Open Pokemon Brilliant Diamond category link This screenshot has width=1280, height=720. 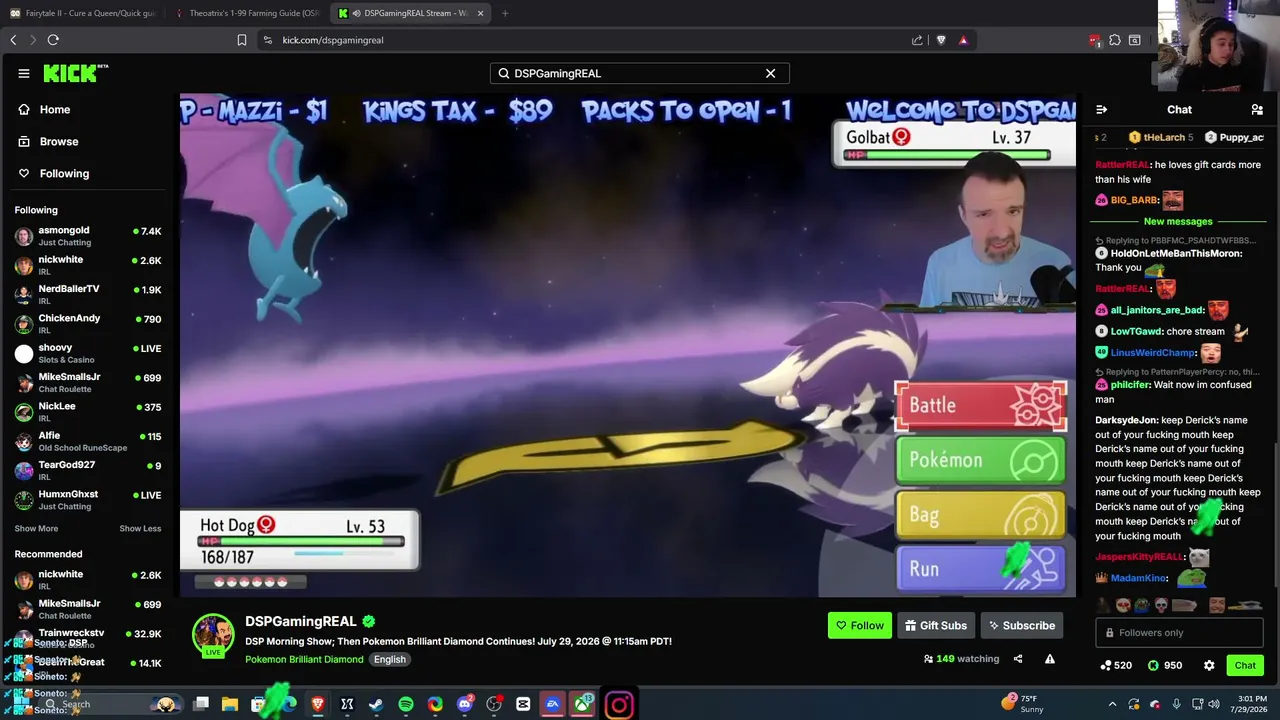[x=304, y=659]
